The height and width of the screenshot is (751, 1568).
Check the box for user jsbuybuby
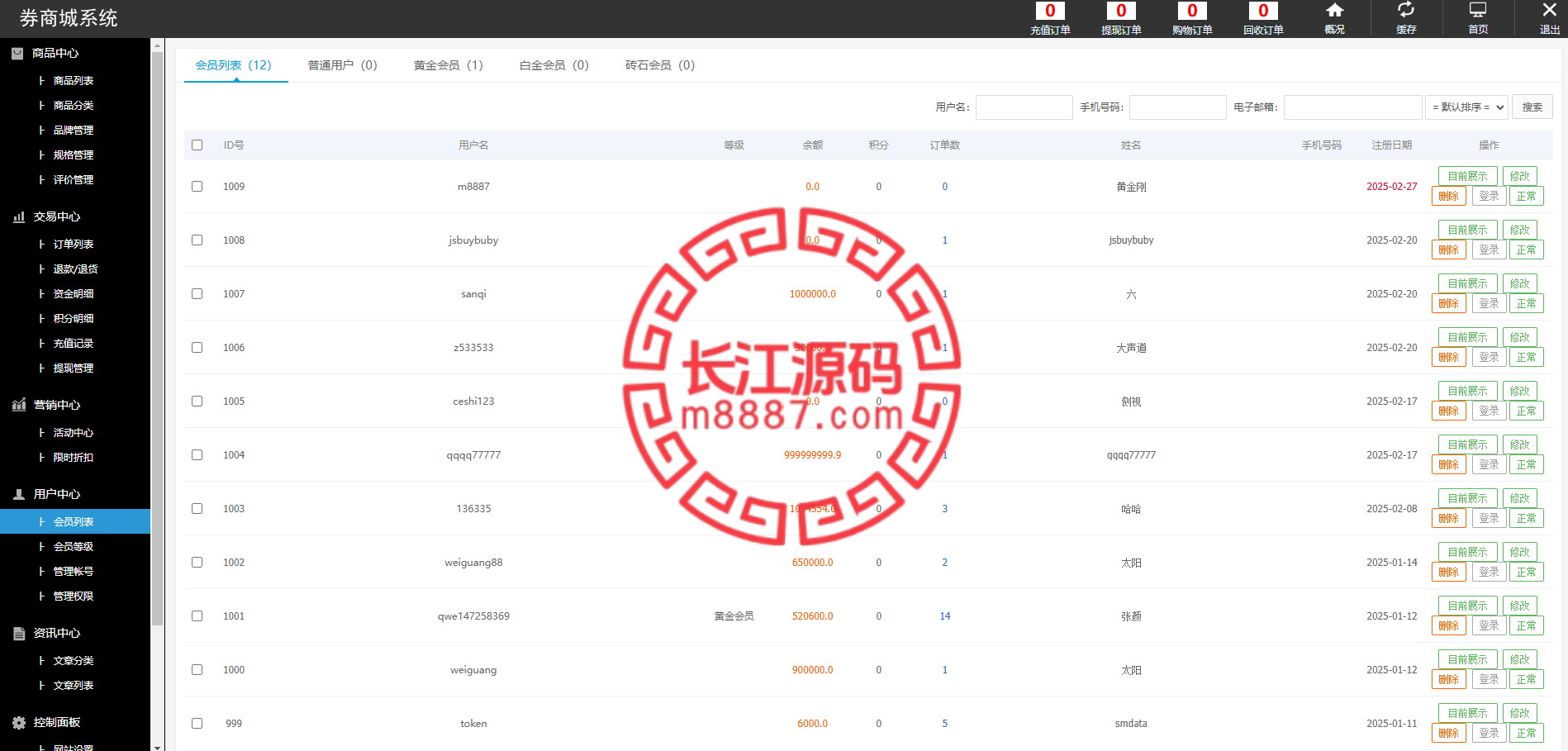tap(197, 240)
